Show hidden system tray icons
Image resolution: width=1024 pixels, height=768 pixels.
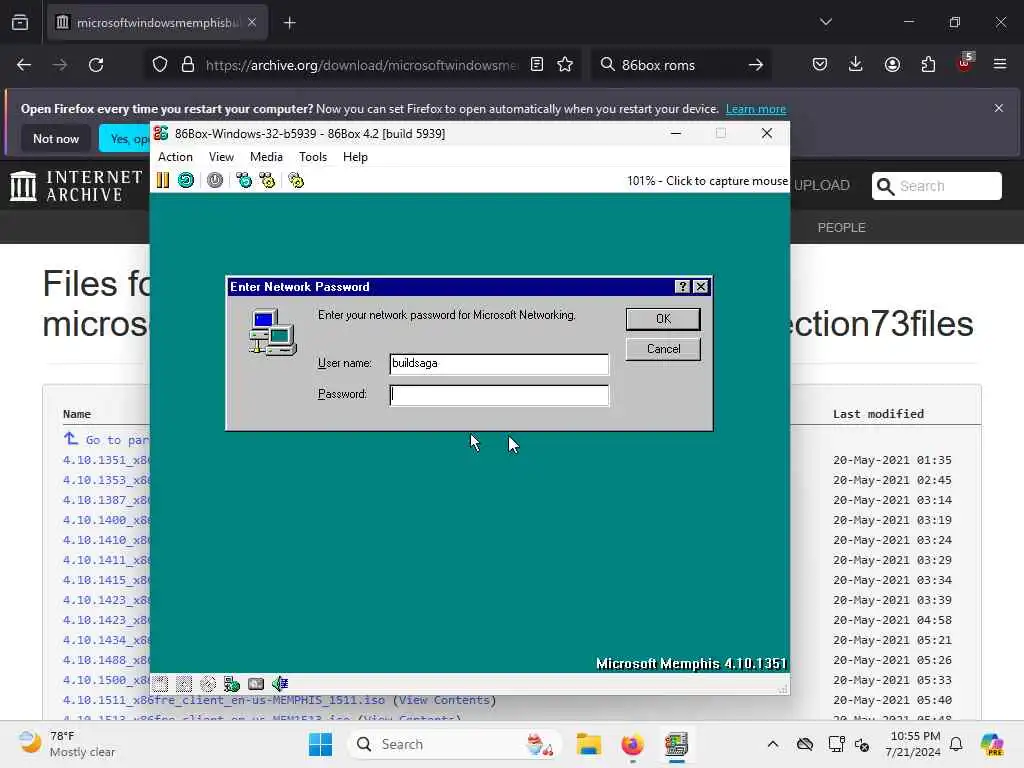[773, 744]
